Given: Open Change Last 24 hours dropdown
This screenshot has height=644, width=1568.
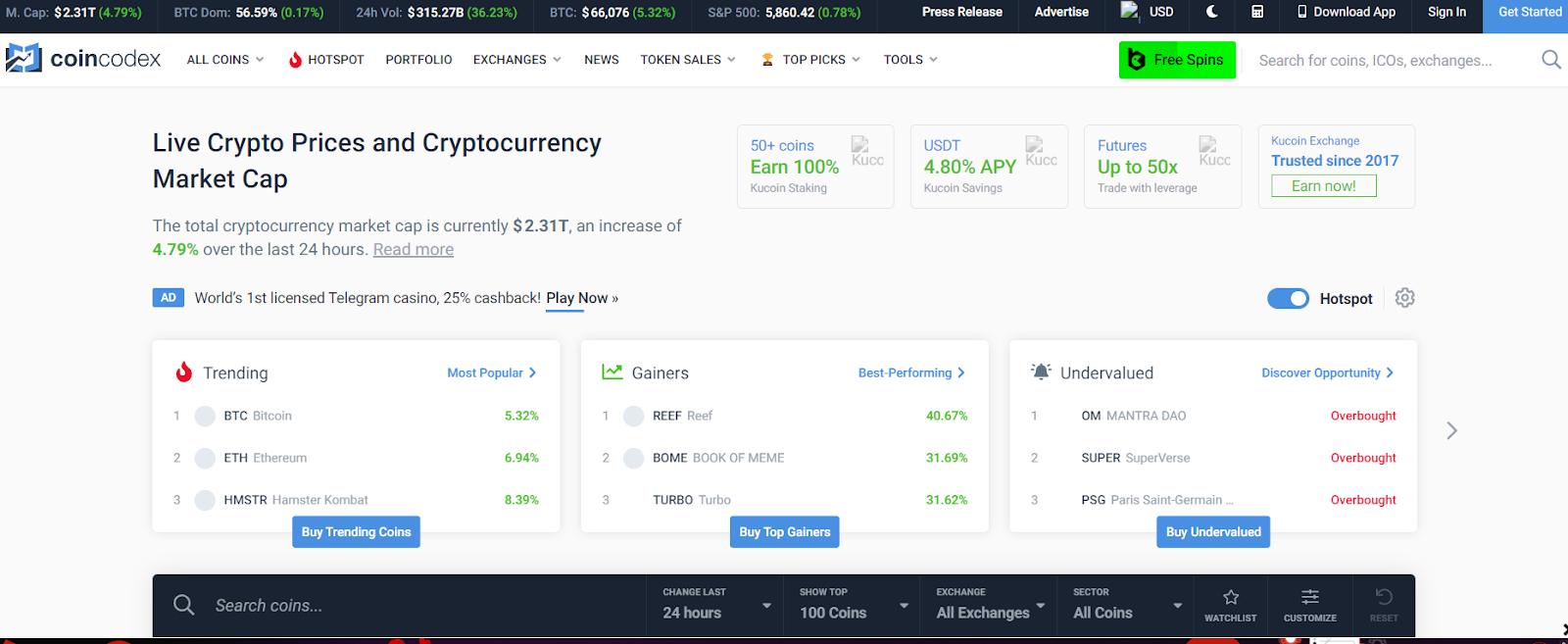Looking at the screenshot, I should tap(715, 605).
